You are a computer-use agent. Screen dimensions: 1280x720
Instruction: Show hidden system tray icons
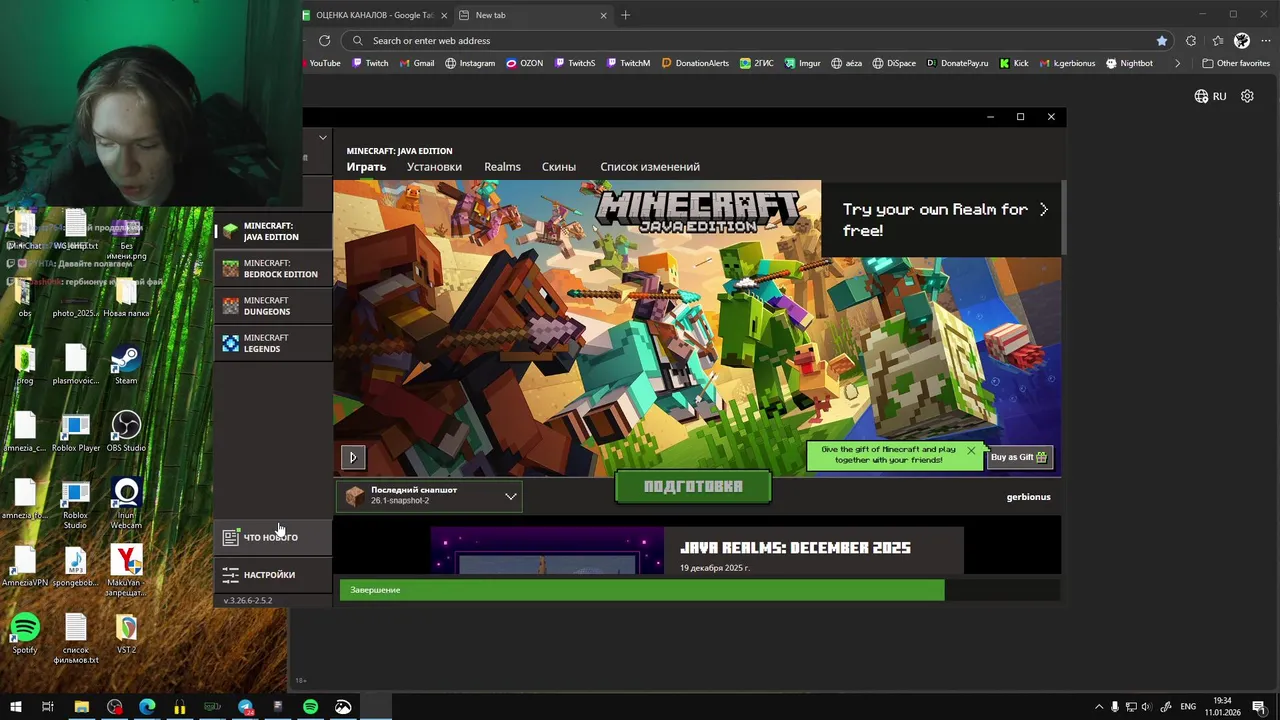click(1099, 707)
